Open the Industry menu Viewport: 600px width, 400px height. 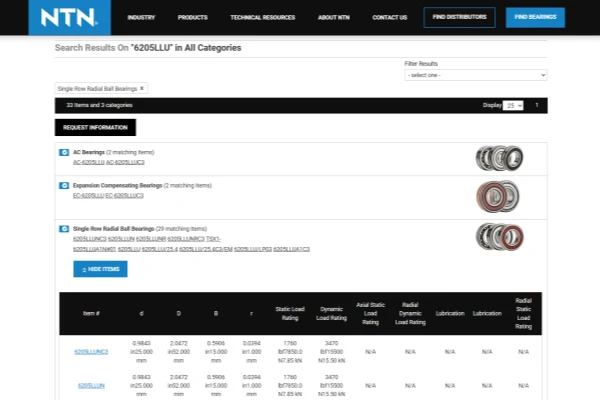(141, 17)
